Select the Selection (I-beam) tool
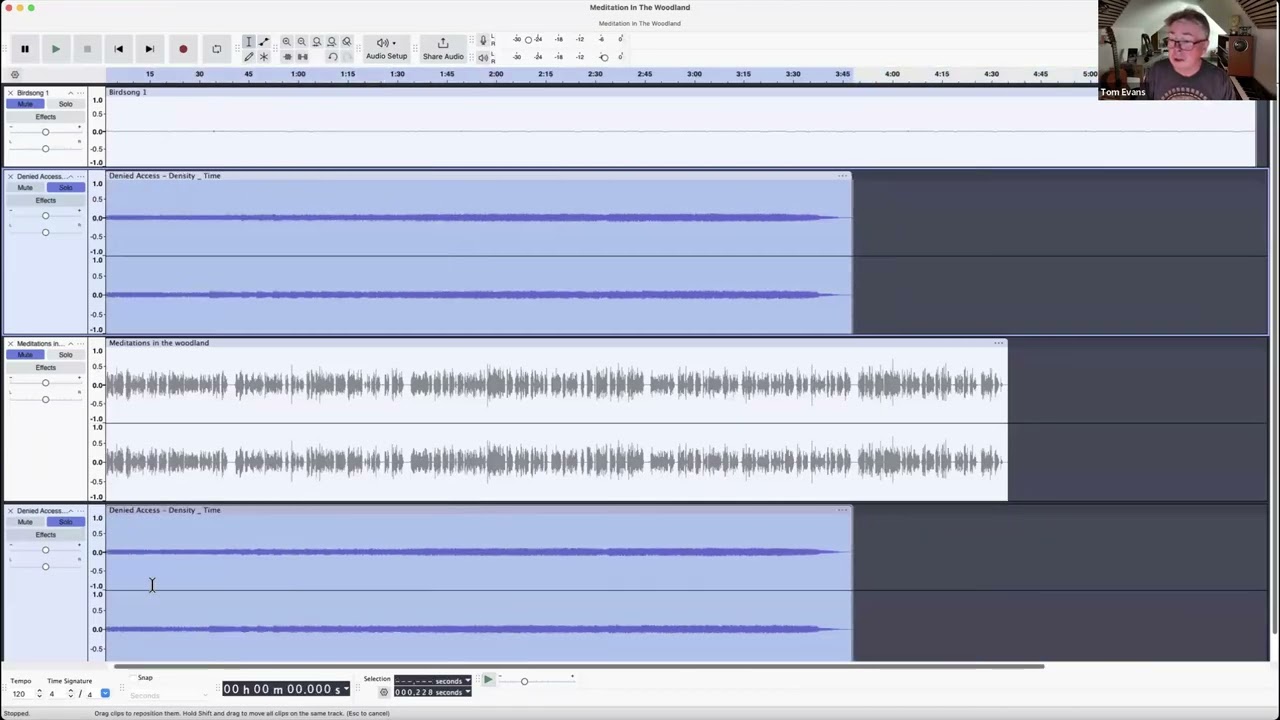Viewport: 1280px width, 720px height. point(249,41)
